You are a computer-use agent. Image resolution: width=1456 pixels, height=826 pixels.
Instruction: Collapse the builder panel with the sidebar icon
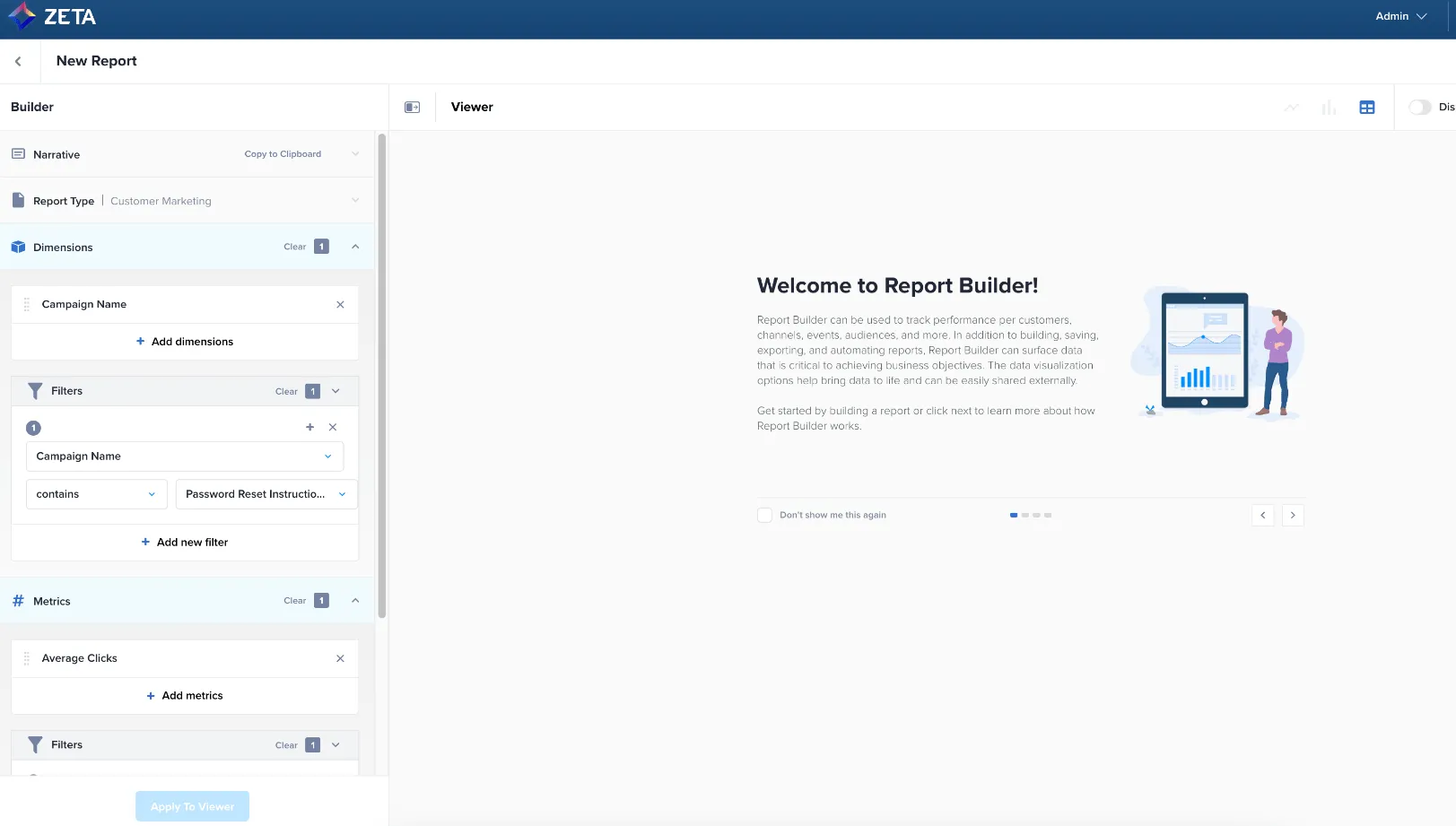pyautogui.click(x=413, y=108)
